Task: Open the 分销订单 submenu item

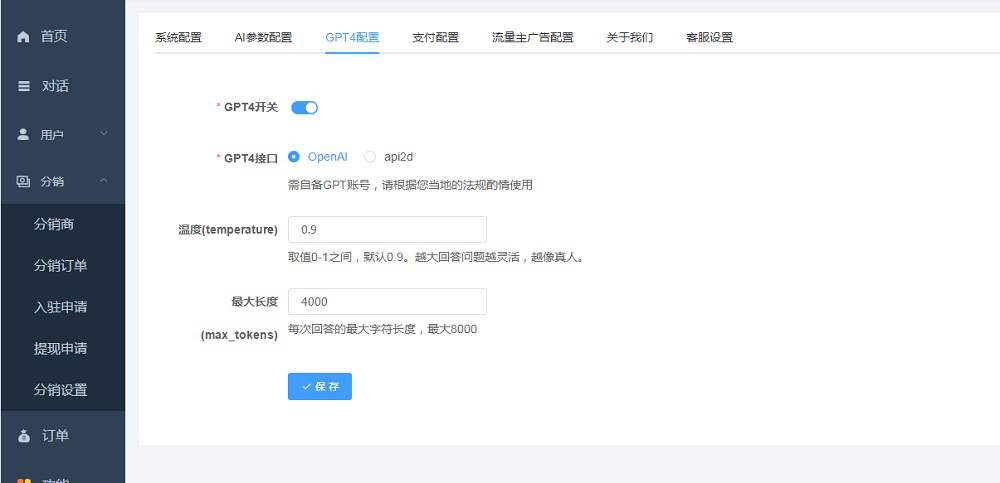Action: coord(62,266)
